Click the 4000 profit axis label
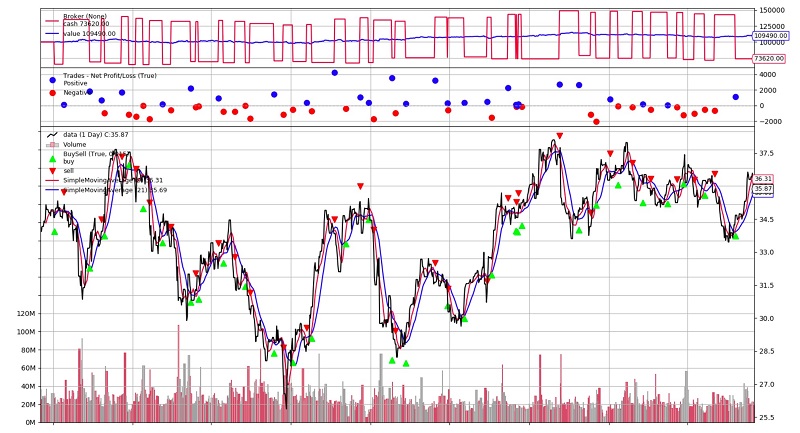The image size is (800, 433). pos(768,74)
